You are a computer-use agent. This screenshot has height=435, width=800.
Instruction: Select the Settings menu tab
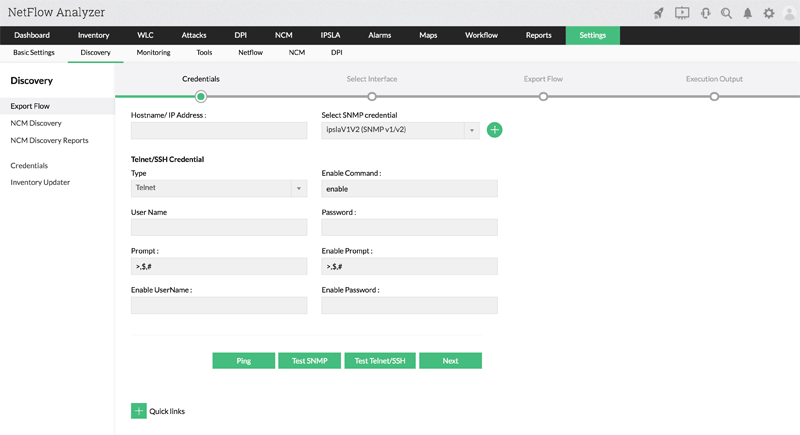[x=593, y=35]
